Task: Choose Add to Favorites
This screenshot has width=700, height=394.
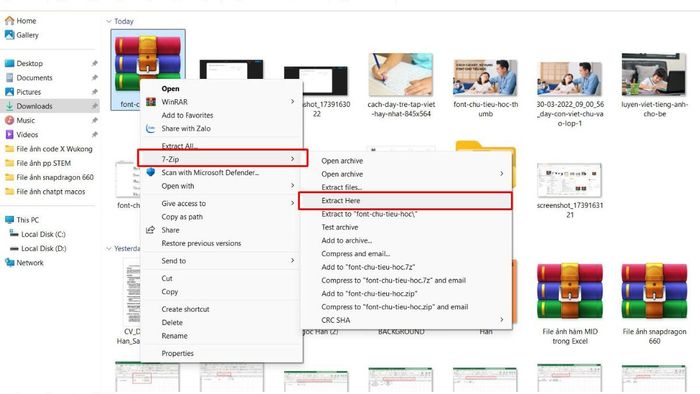Action: click(x=187, y=115)
